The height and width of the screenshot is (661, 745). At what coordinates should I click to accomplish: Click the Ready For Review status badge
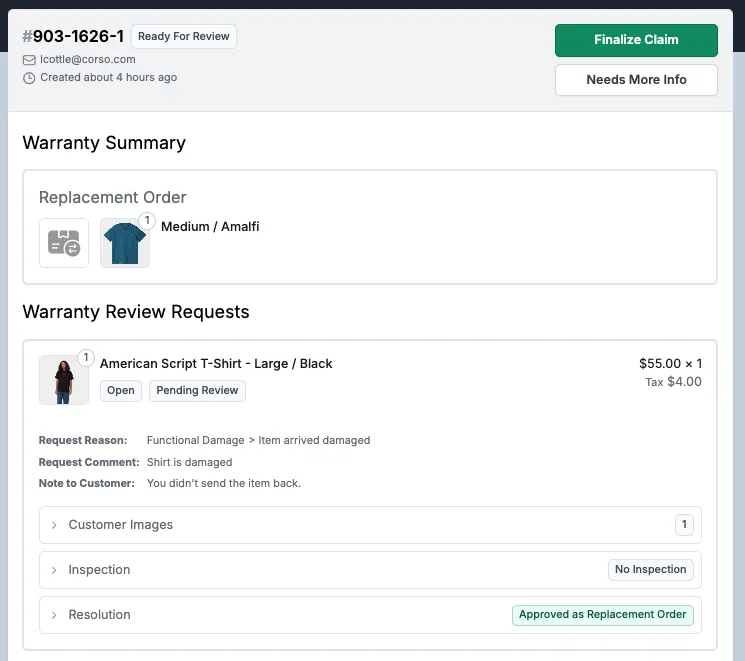click(x=184, y=37)
